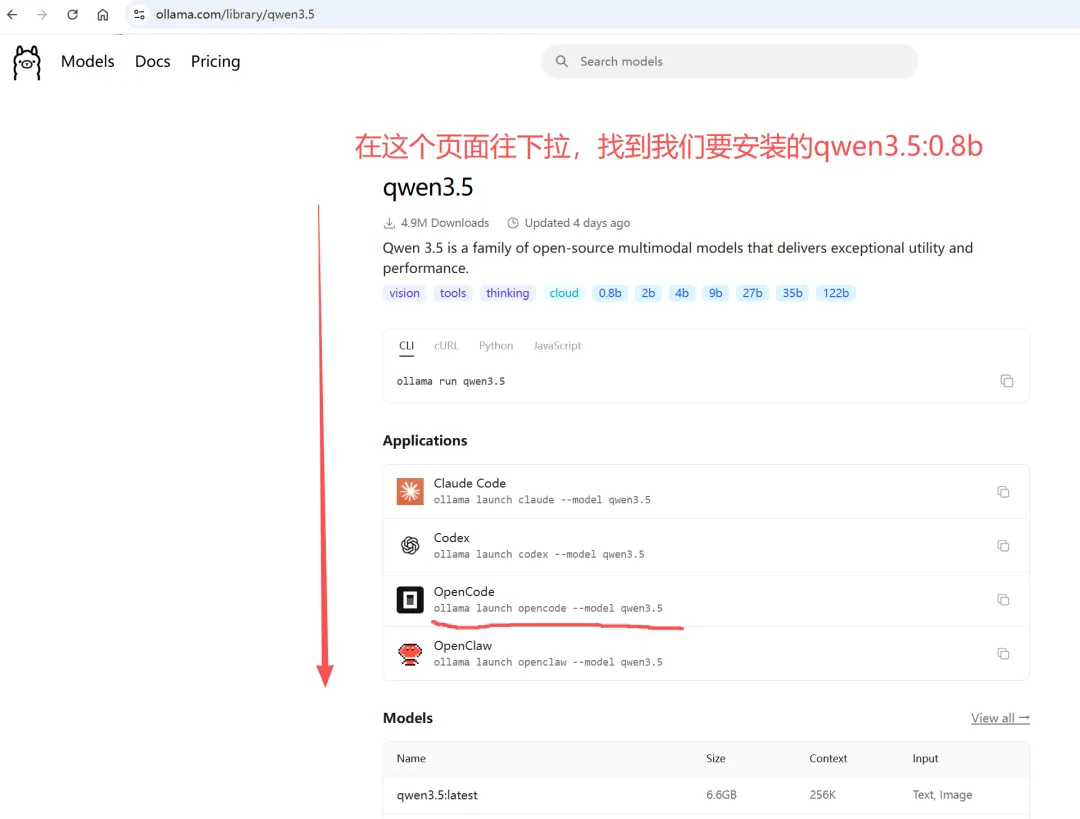Click the 'Applications' section heading
The width and height of the screenshot is (1080, 819).
[x=425, y=441]
